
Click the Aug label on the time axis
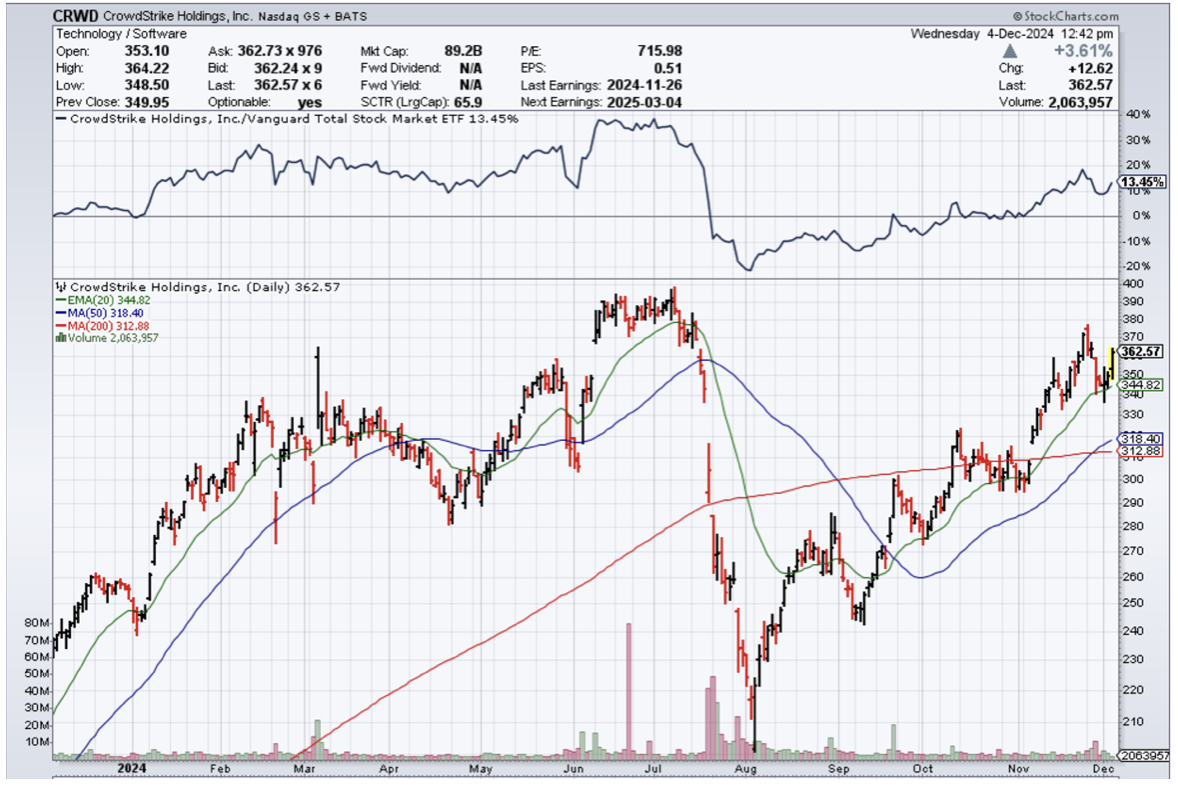coord(745,769)
